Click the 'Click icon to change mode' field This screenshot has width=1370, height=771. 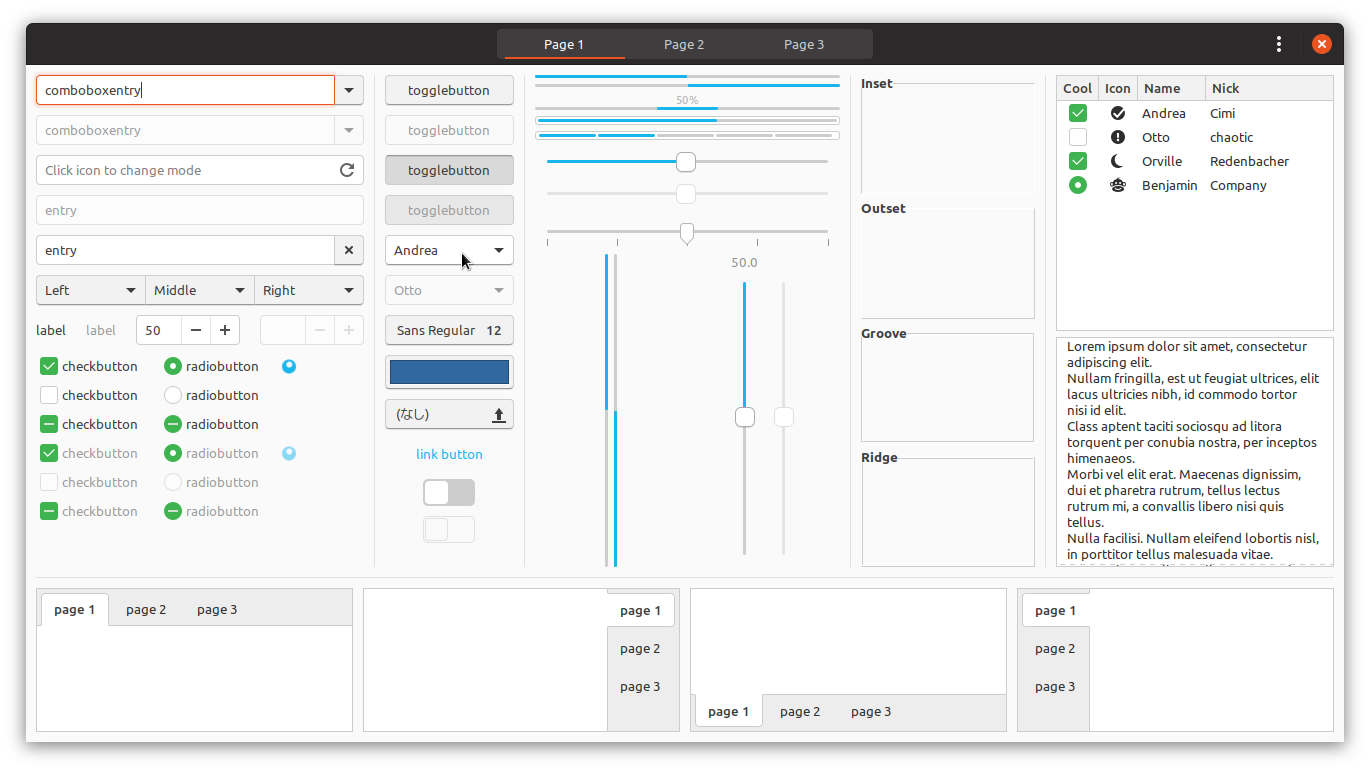pos(200,170)
